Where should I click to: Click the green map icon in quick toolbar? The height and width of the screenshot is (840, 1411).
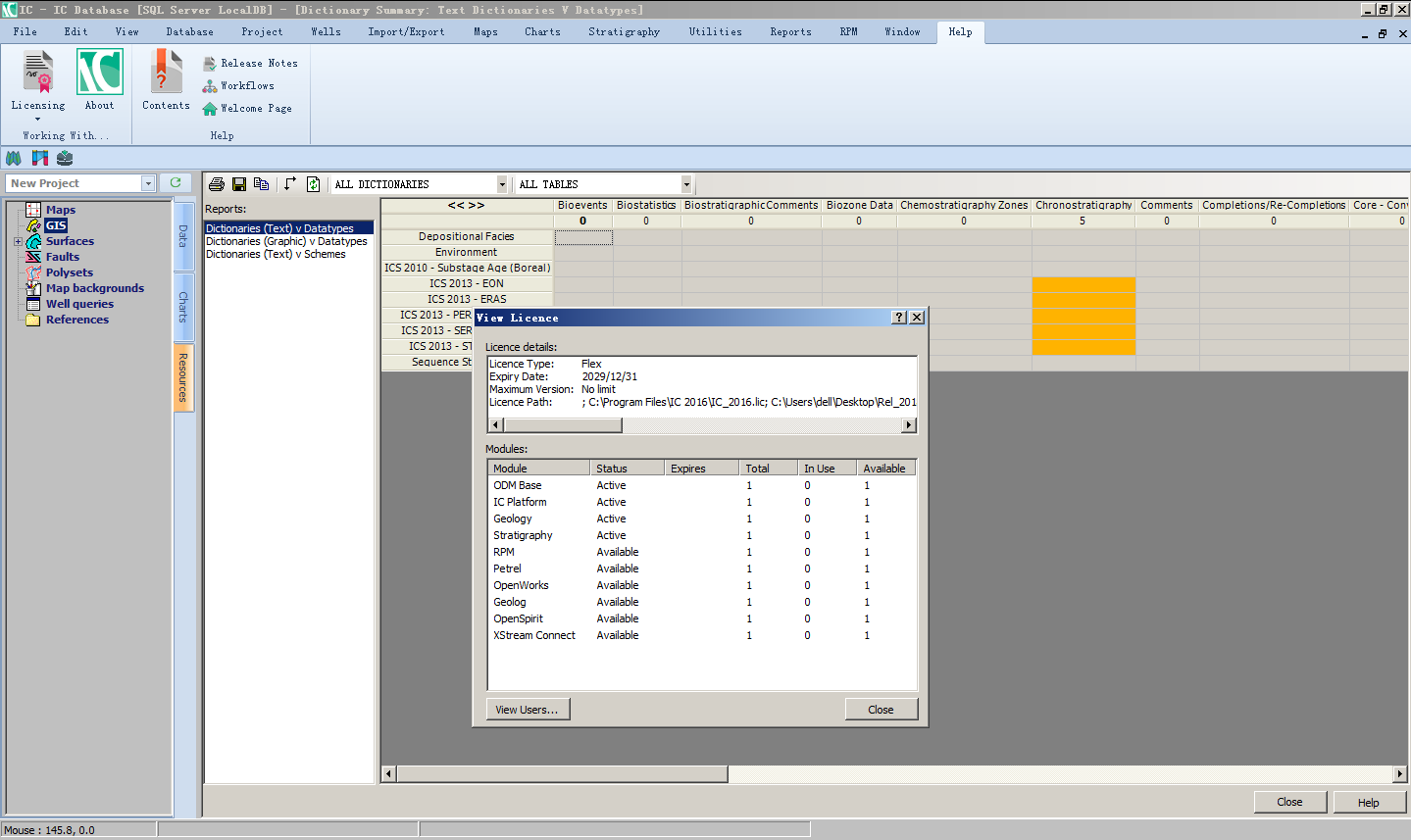(14, 158)
